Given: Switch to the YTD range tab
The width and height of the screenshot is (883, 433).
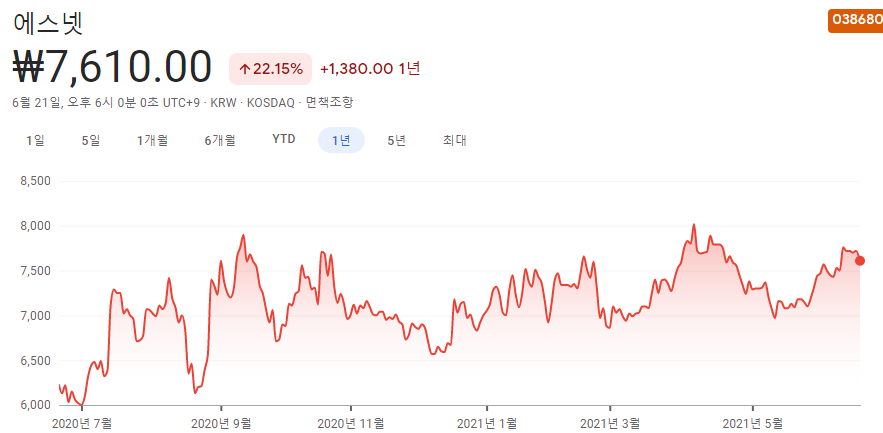Looking at the screenshot, I should (x=284, y=139).
